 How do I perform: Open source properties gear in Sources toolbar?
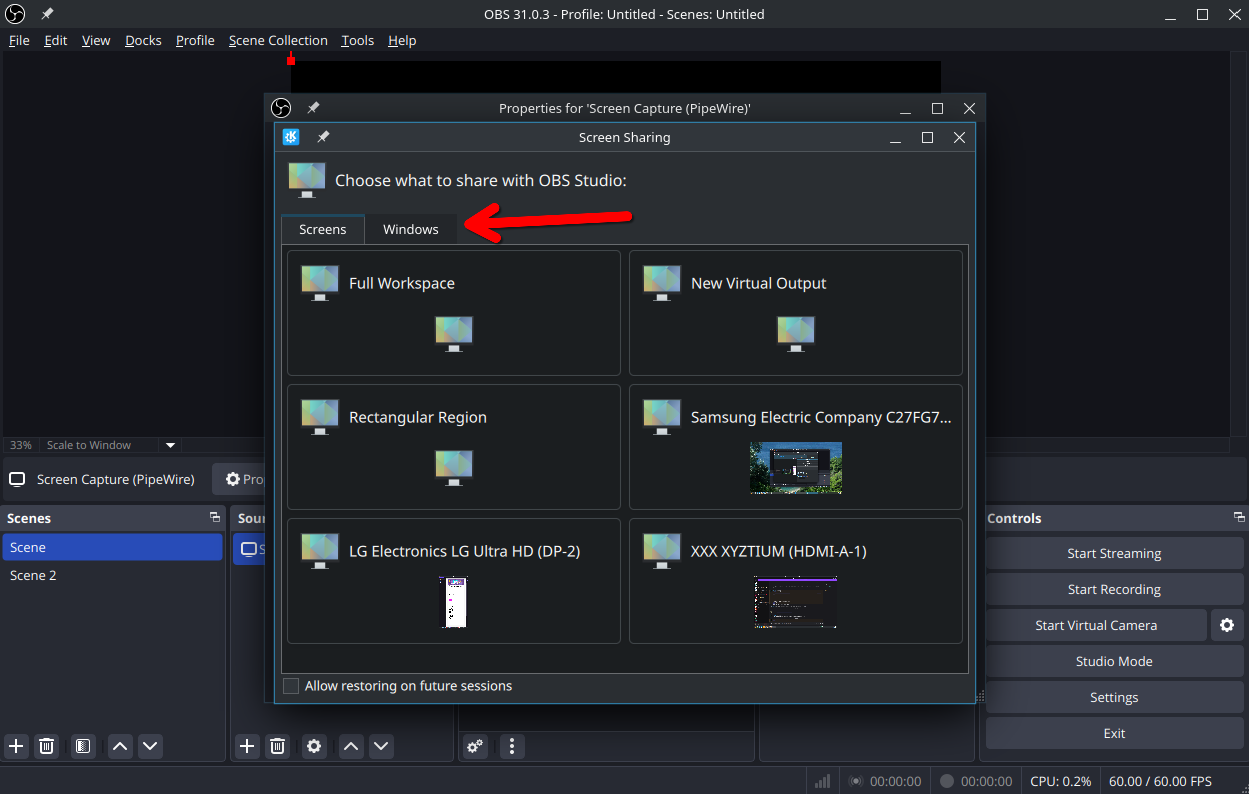[x=314, y=746]
